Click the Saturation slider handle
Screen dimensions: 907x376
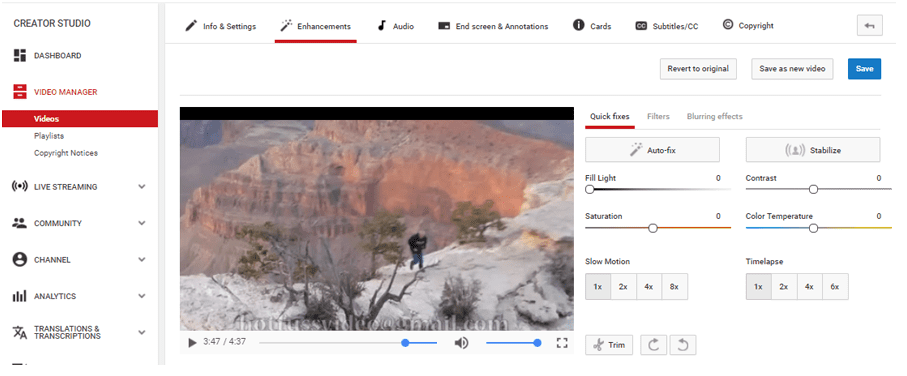pos(653,228)
